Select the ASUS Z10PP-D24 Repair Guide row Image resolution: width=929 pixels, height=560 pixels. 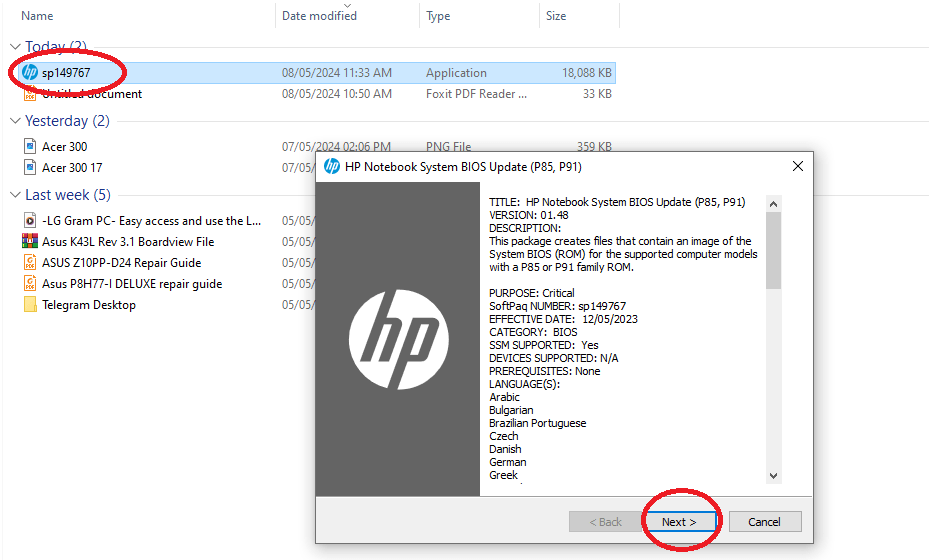[x=121, y=263]
